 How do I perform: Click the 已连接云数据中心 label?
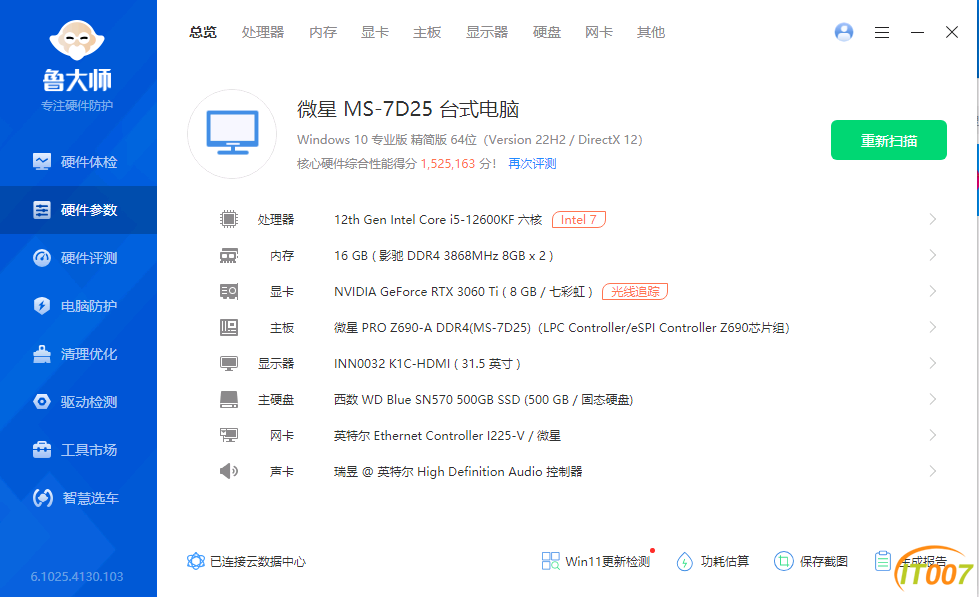click(258, 561)
